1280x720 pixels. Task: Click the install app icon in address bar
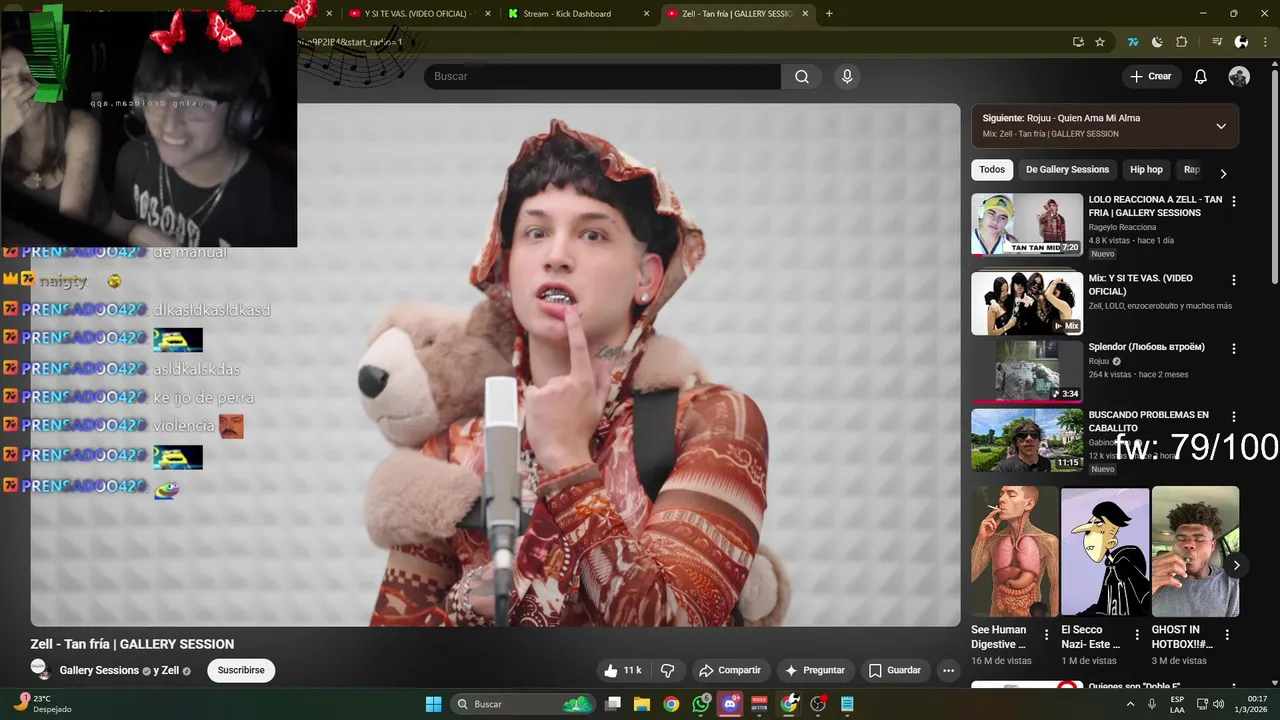[1078, 42]
